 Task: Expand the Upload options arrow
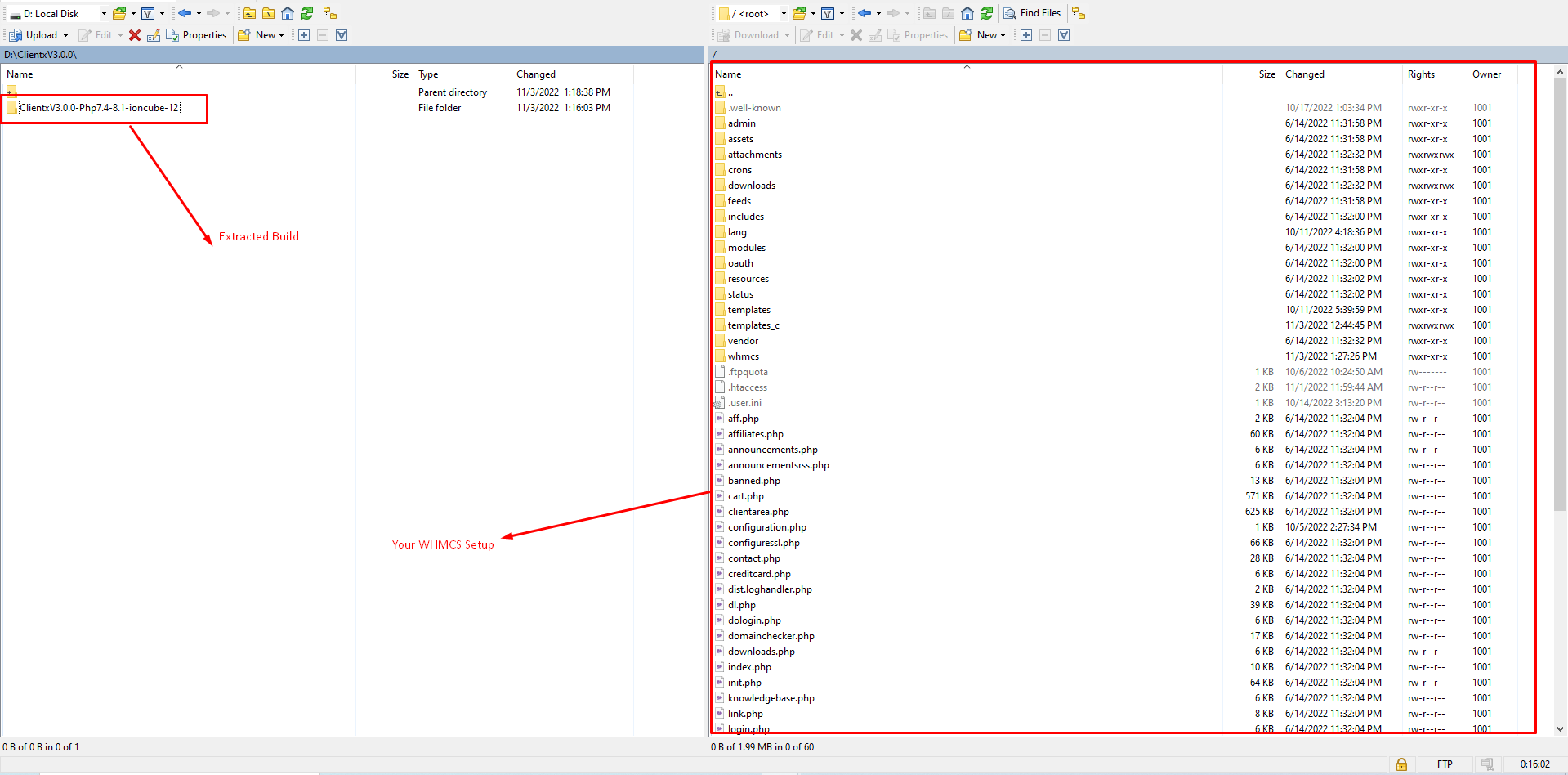click(66, 35)
